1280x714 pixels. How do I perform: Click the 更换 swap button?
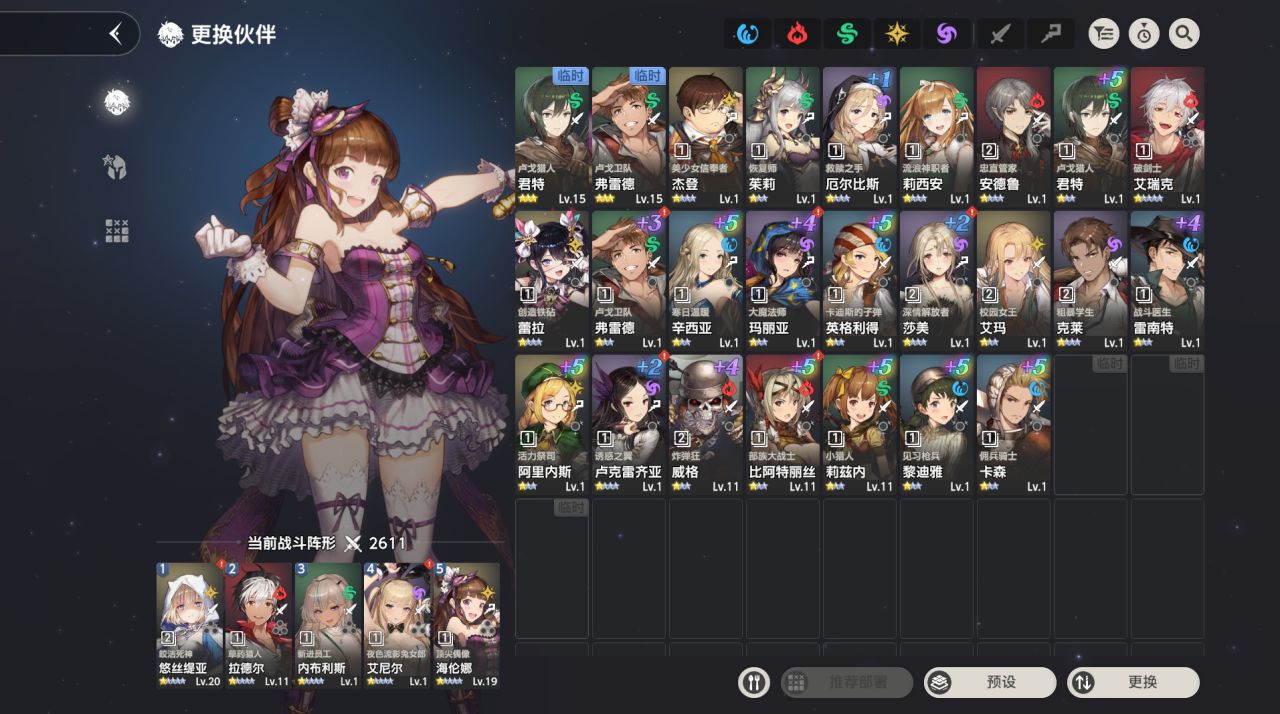[1133, 683]
